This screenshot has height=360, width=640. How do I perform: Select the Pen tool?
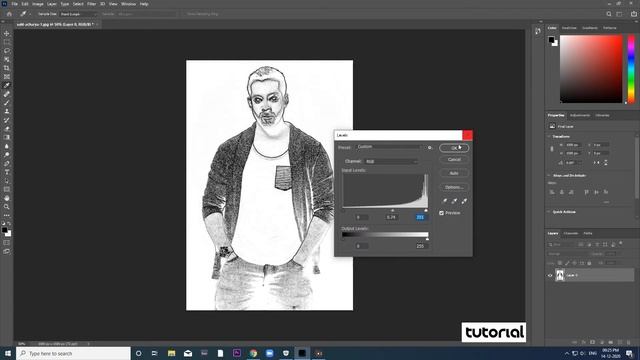7,163
